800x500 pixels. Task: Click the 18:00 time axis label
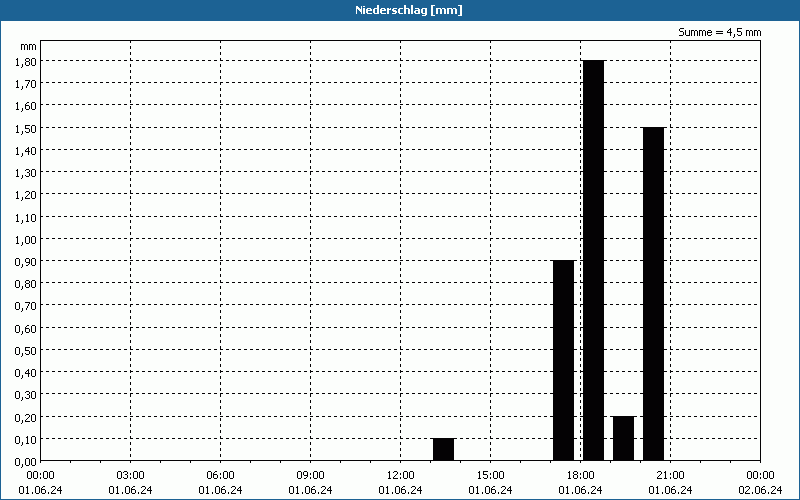(x=581, y=476)
